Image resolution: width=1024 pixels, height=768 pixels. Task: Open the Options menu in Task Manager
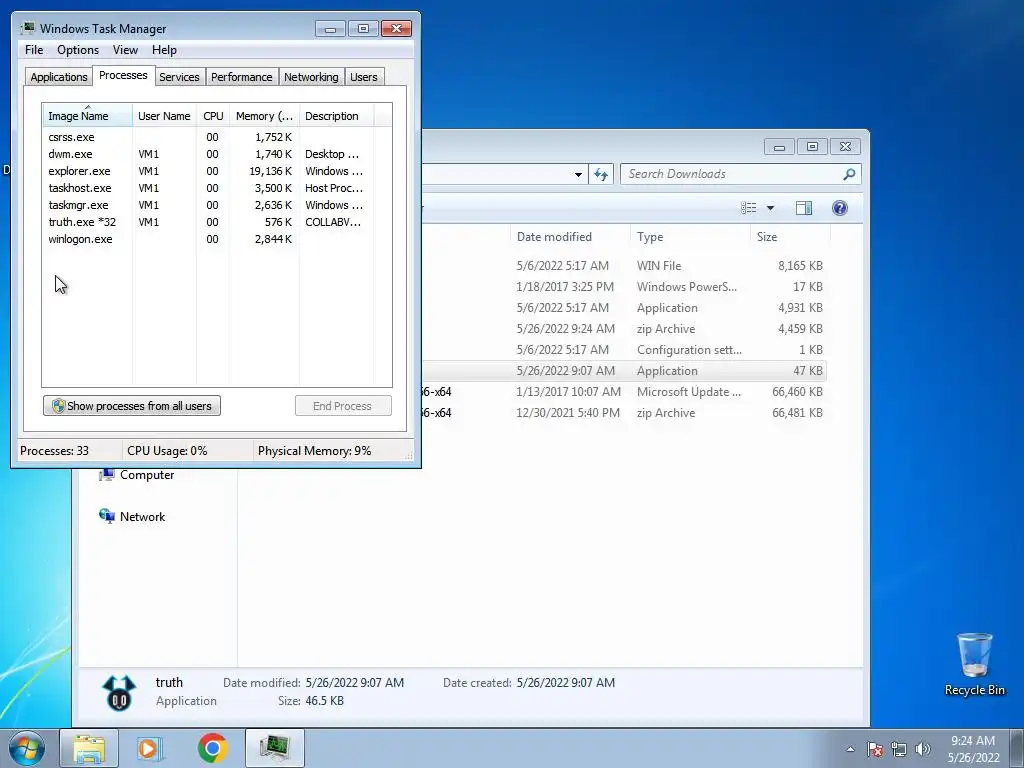tap(78, 50)
